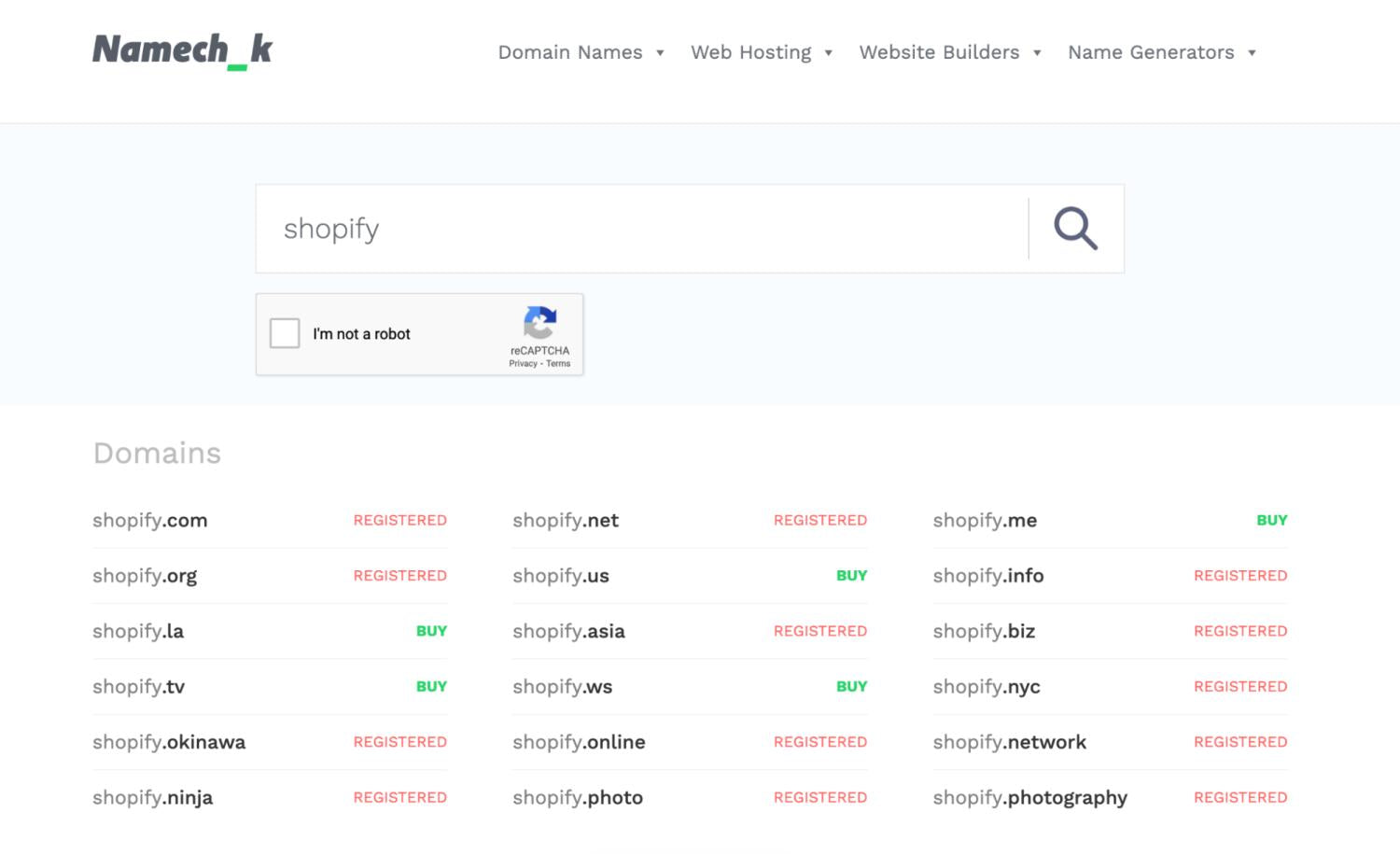Click REGISTERED status for shopify.nyc
The image size is (1400, 854).
pos(1240,686)
